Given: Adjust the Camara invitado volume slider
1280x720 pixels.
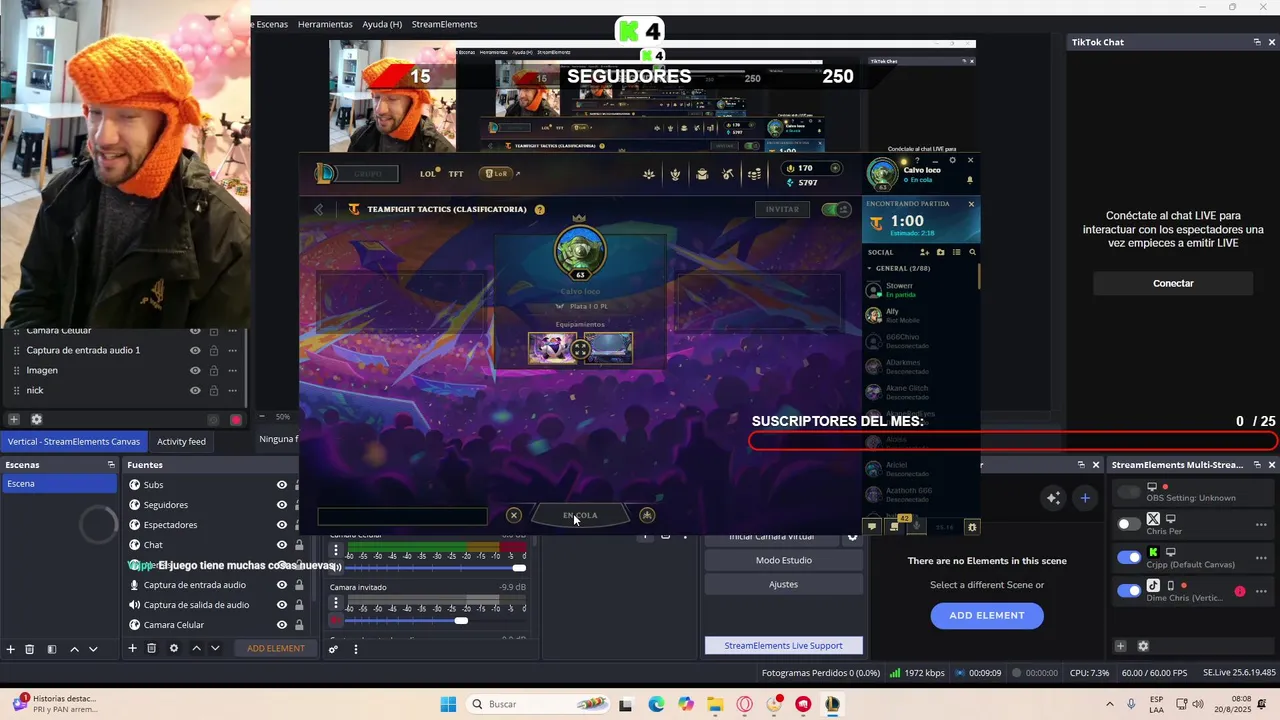Looking at the screenshot, I should click(x=461, y=621).
